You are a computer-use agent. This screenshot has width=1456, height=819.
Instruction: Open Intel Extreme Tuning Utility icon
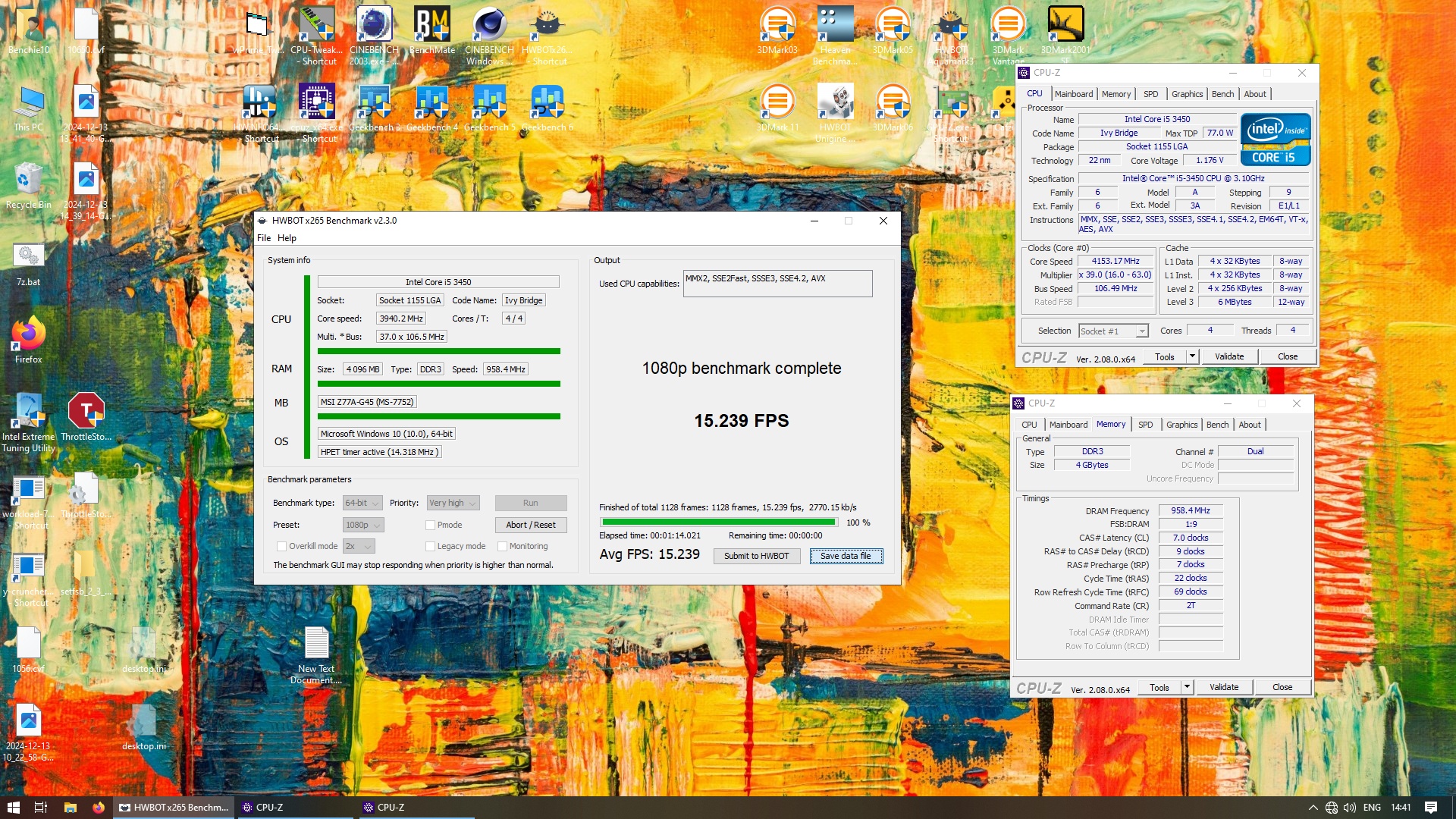29,422
